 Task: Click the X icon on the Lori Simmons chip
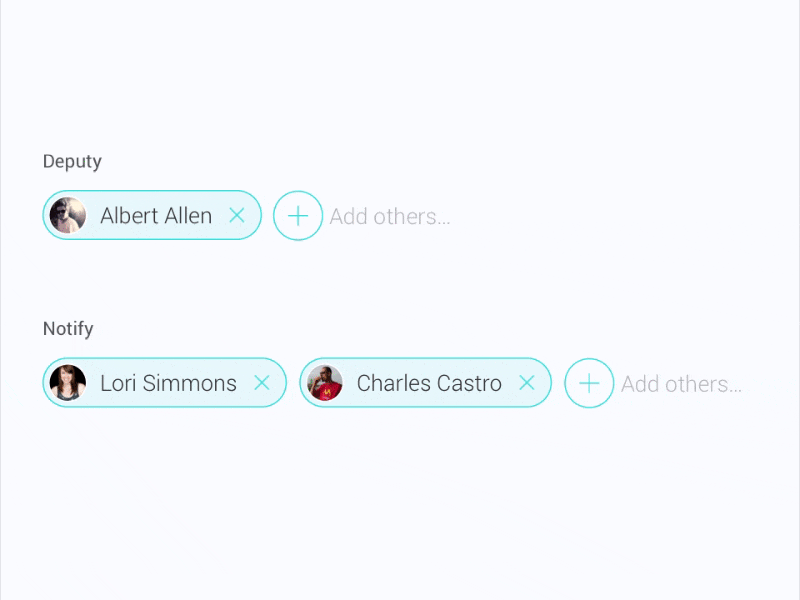[x=262, y=383]
